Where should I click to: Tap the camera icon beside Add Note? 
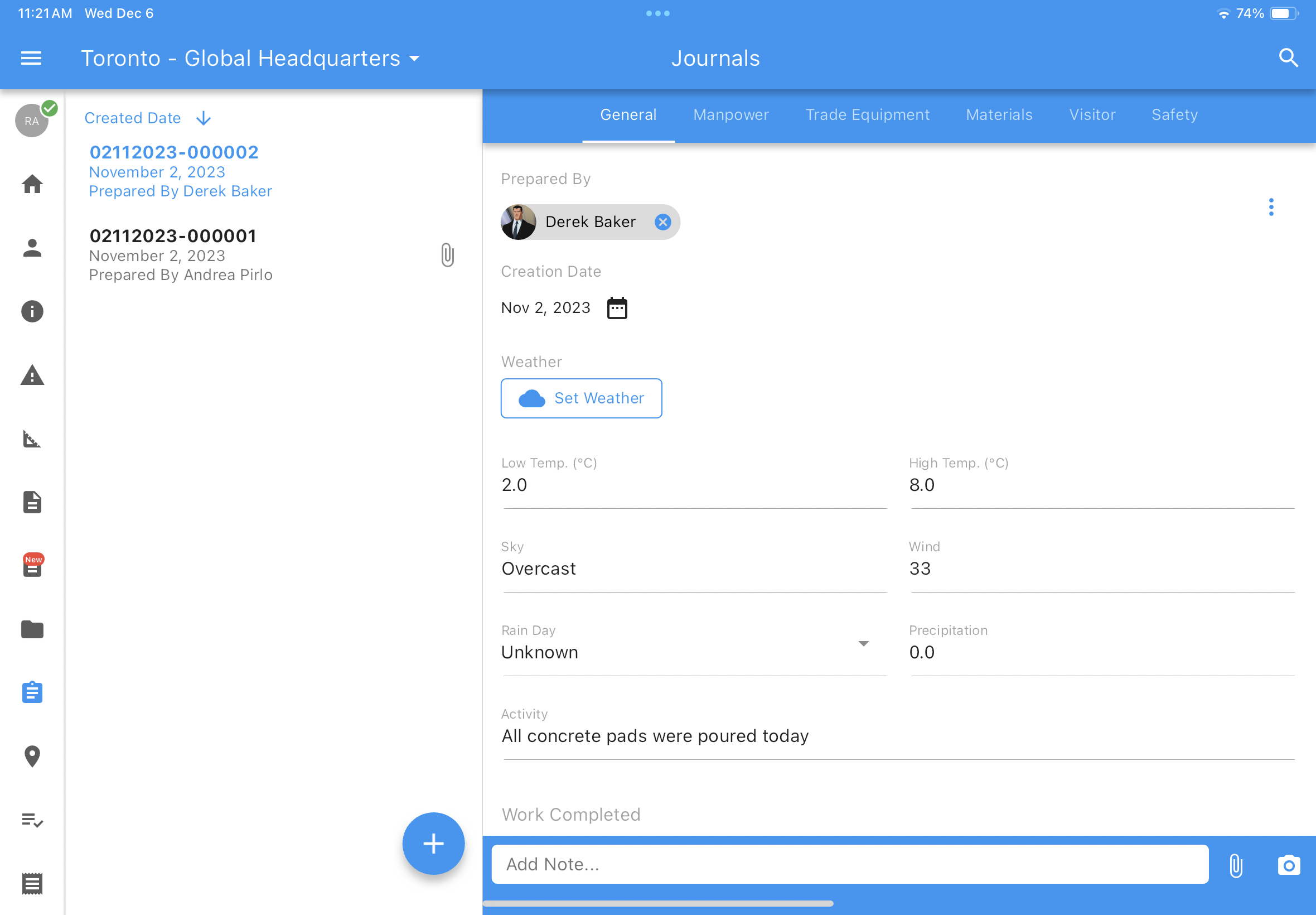1289,865
